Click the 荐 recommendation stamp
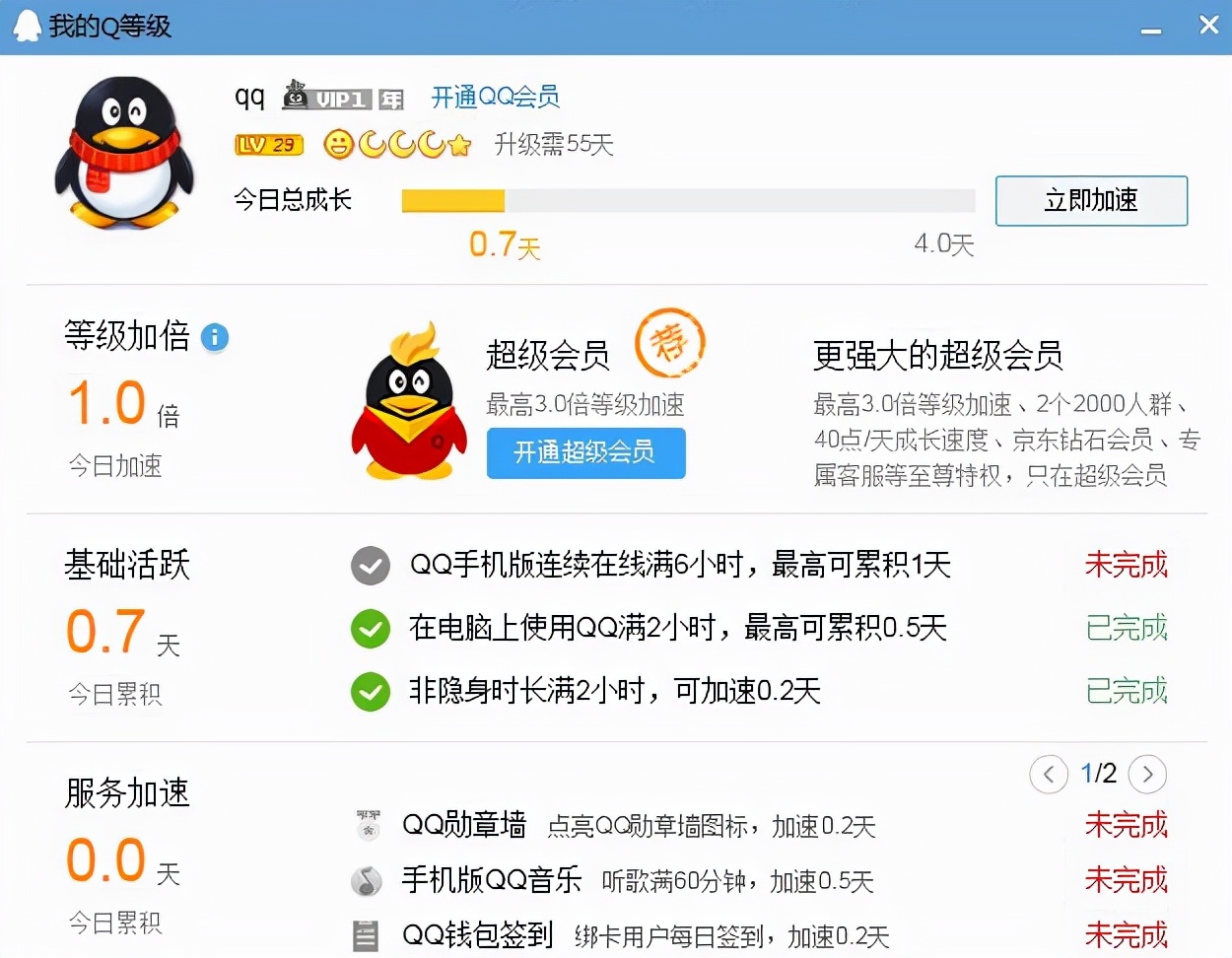Viewport: 1232px width, 958px height. [671, 343]
